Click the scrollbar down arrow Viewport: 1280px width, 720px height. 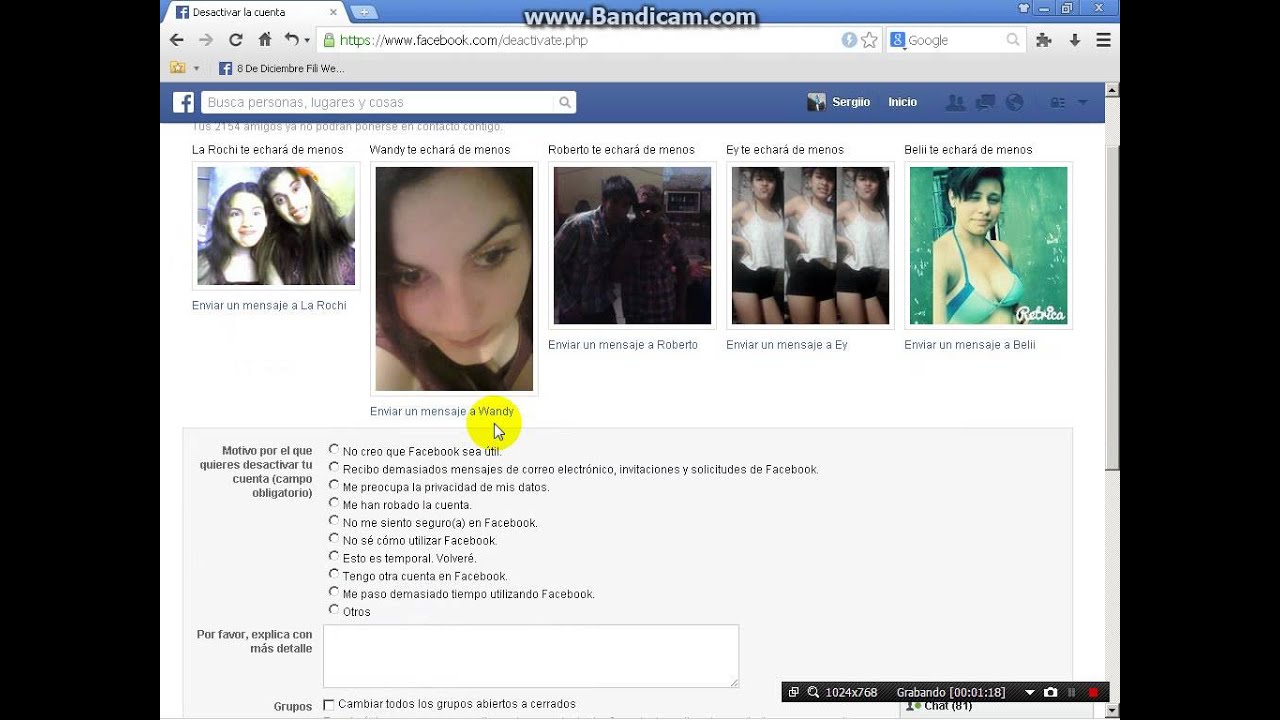click(x=1112, y=711)
